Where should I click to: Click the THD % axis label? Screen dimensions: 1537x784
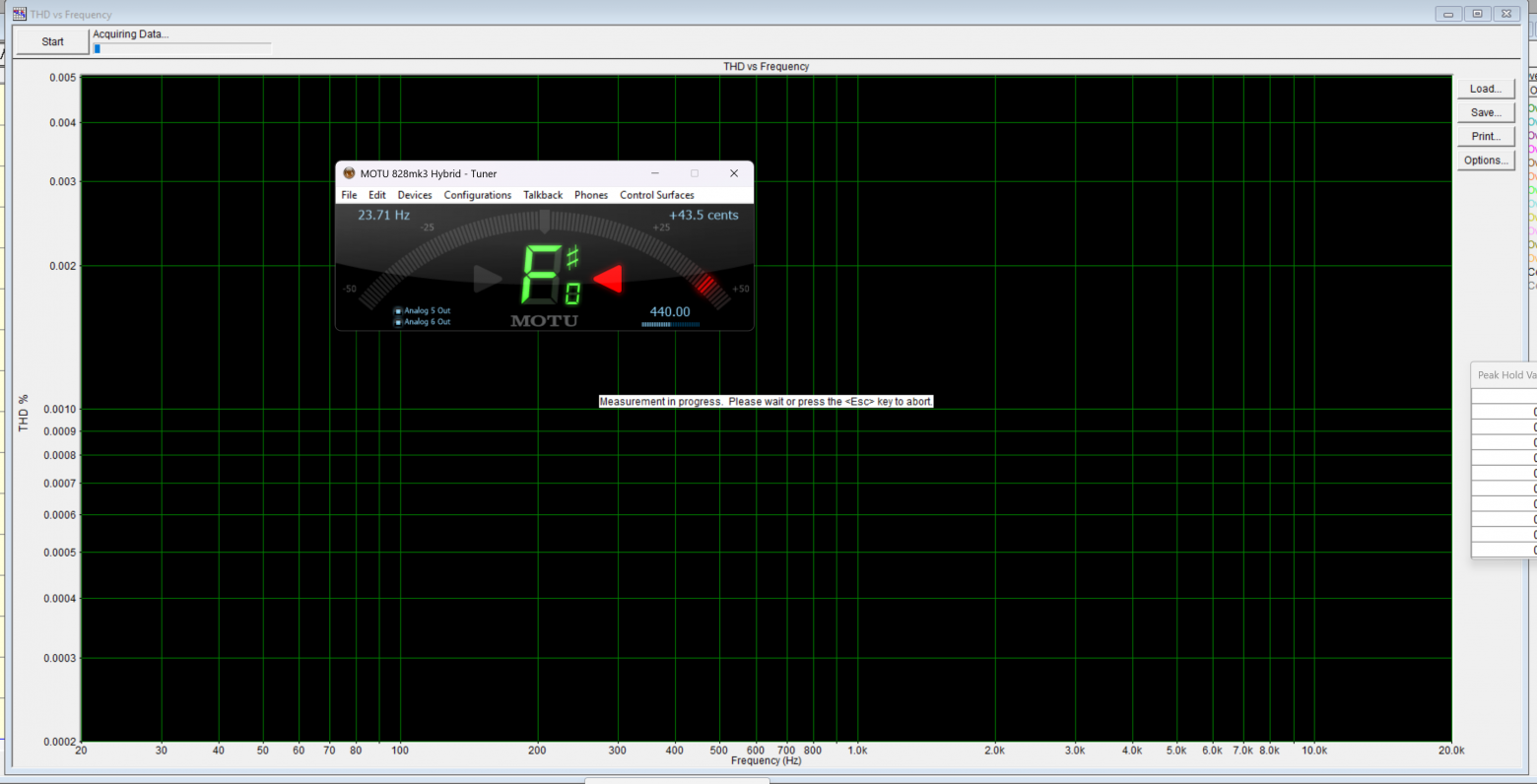click(24, 413)
